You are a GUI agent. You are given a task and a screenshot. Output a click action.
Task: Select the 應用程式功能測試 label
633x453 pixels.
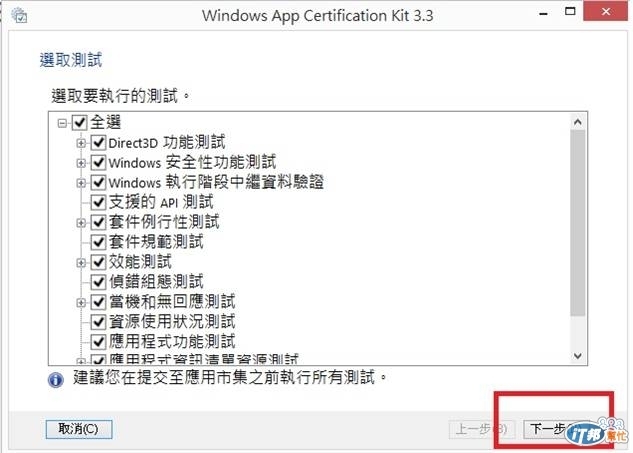point(172,342)
